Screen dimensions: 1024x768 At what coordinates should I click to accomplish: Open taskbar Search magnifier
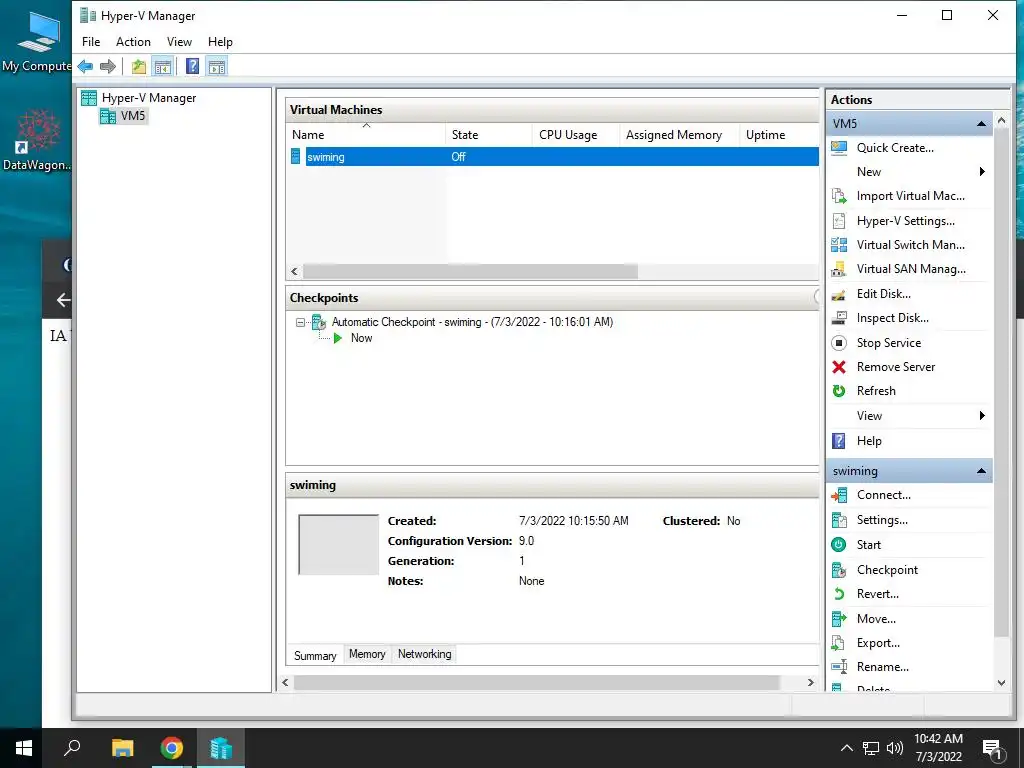(72, 748)
